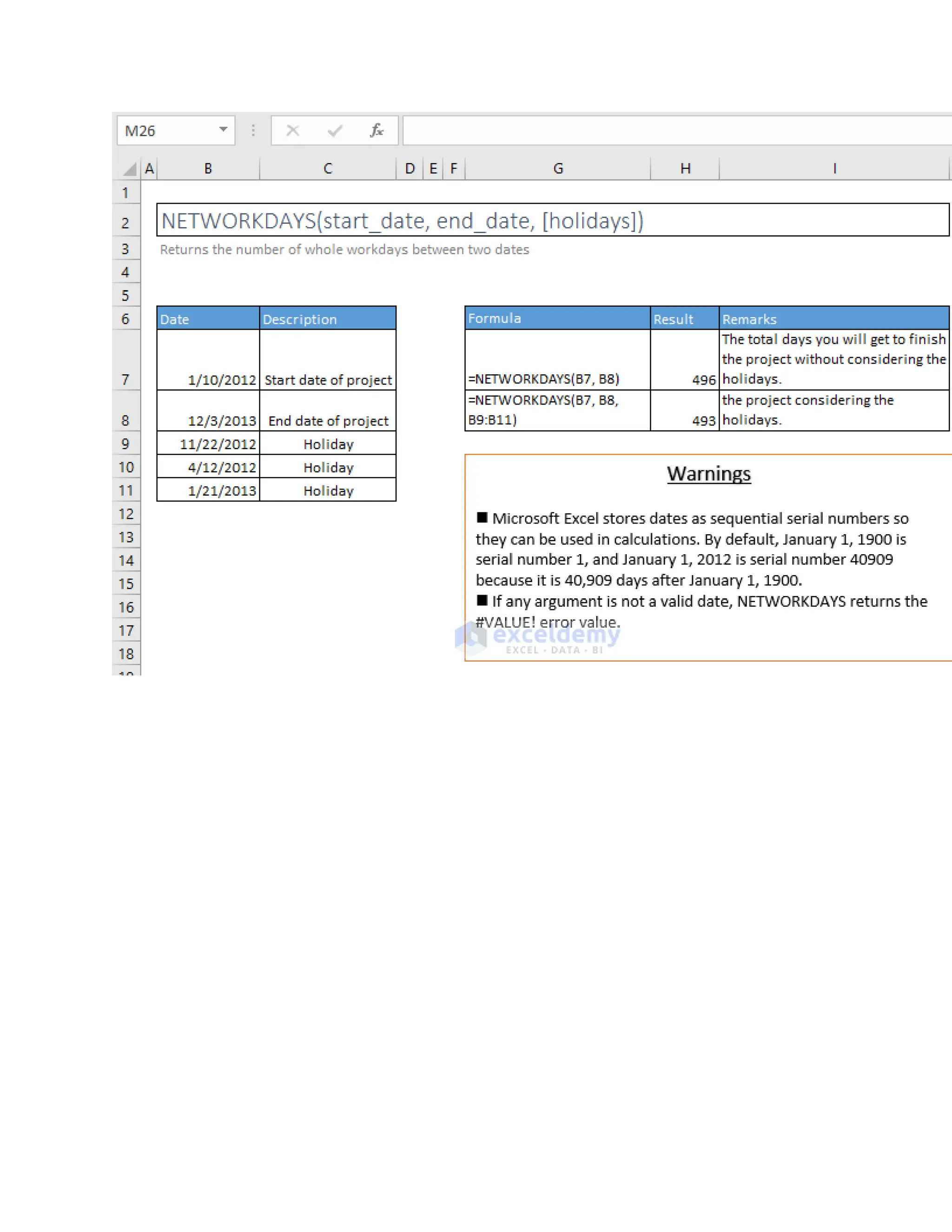Select cell with date 1/21/2013

(208, 490)
